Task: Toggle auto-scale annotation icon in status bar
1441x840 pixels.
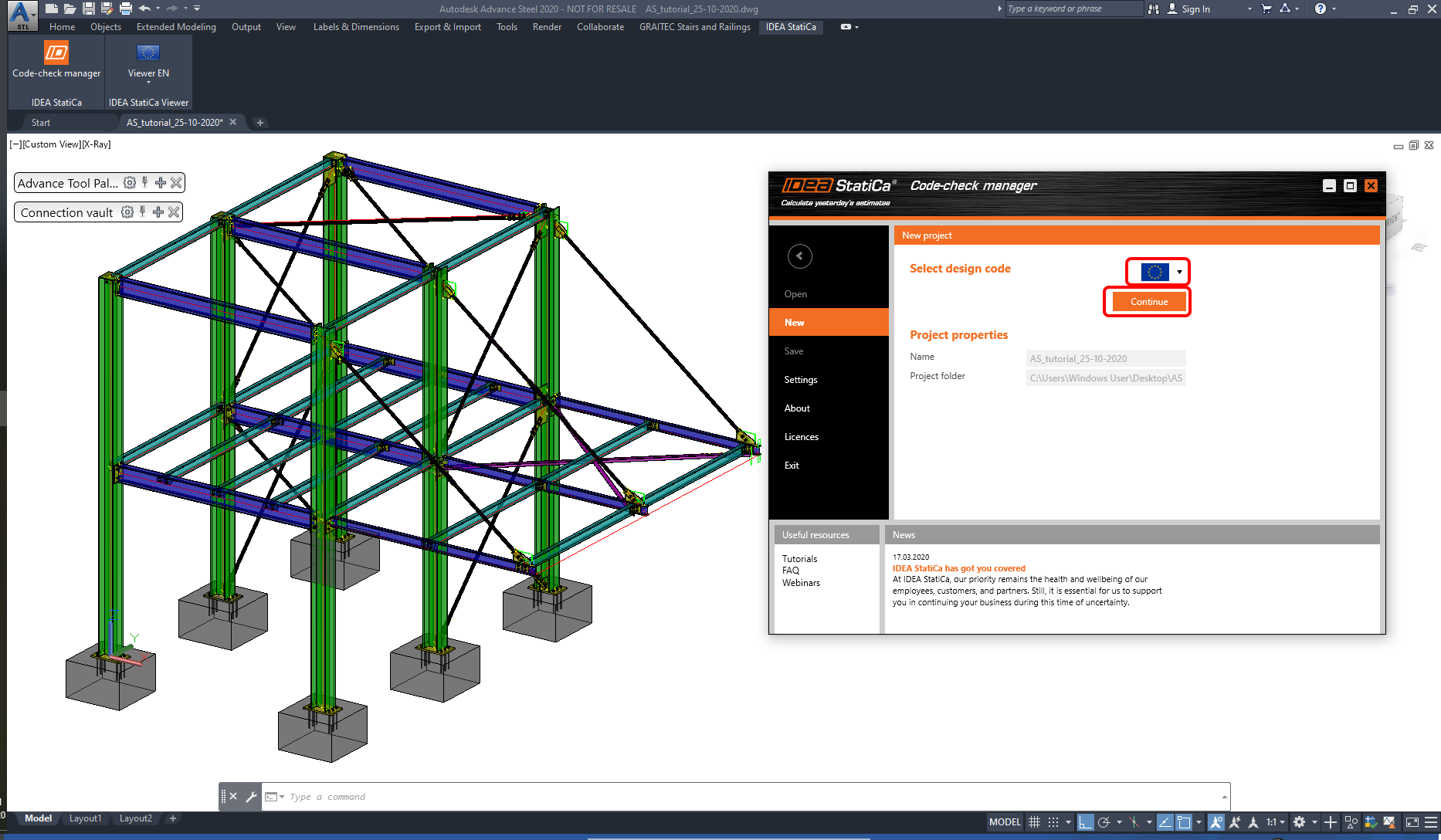Action: (1235, 822)
